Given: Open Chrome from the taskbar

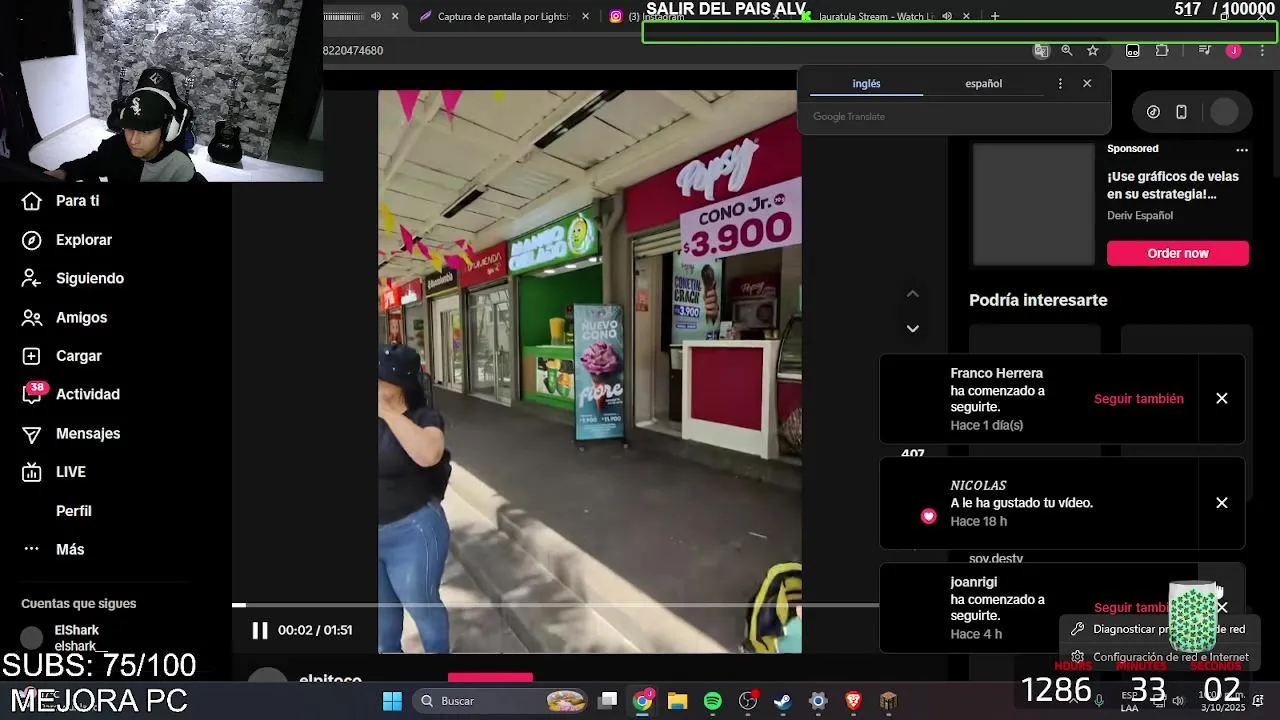Looking at the screenshot, I should coord(642,701).
